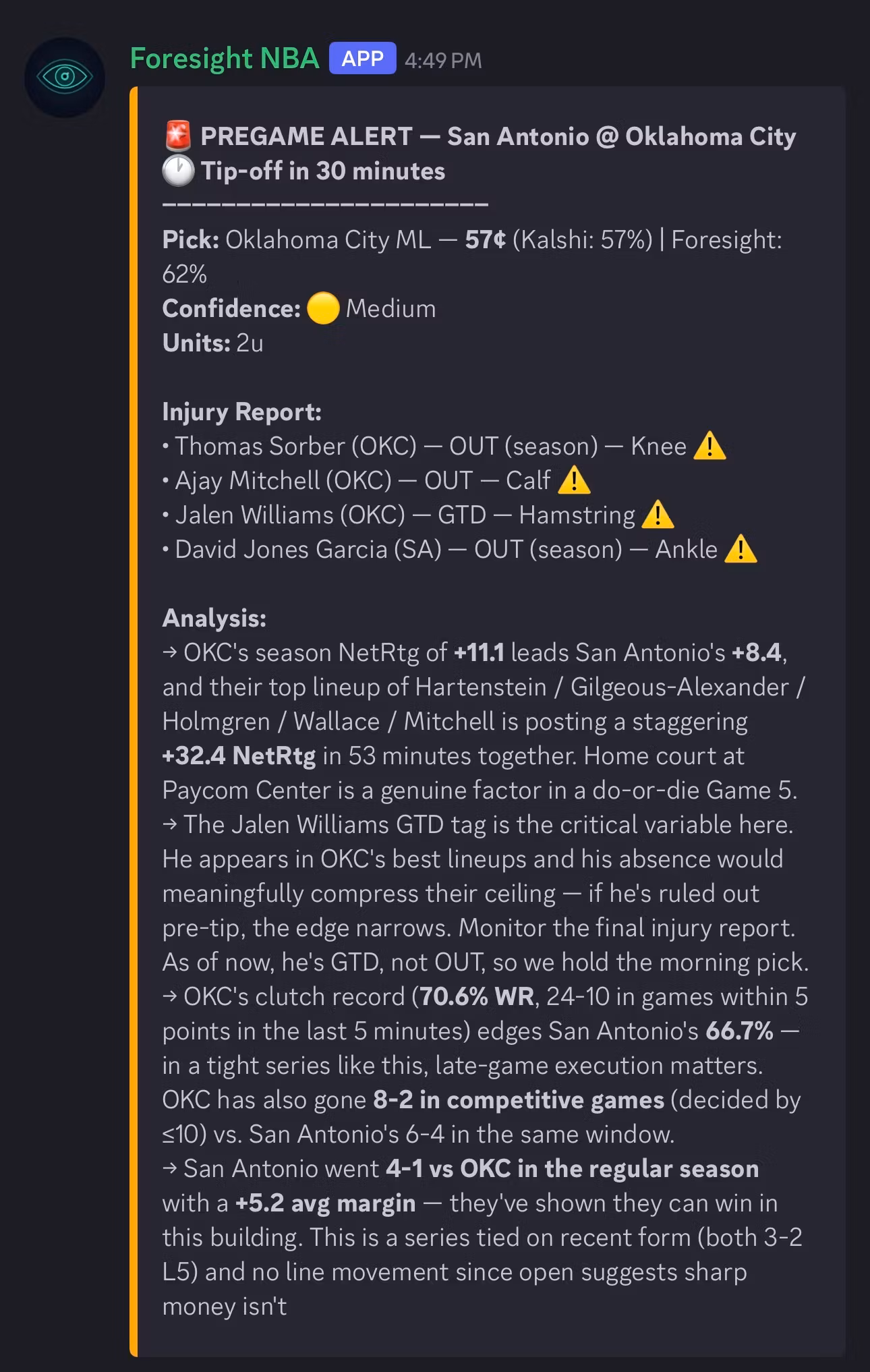Click the Pick: Oklahoma City ML line

pyautogui.click(x=472, y=257)
